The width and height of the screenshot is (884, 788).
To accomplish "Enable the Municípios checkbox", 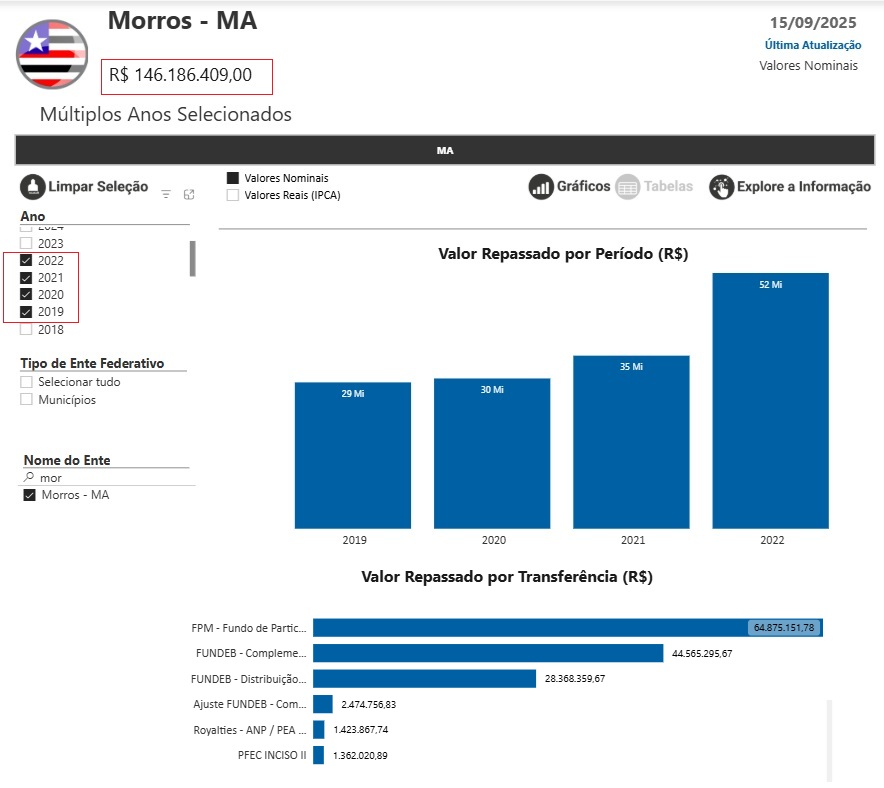I will pos(27,400).
